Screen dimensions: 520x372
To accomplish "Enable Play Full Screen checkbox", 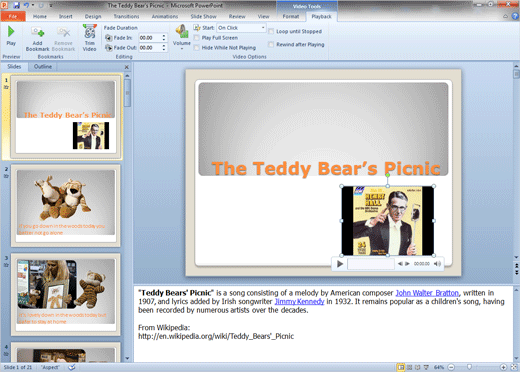I will tap(197, 38).
